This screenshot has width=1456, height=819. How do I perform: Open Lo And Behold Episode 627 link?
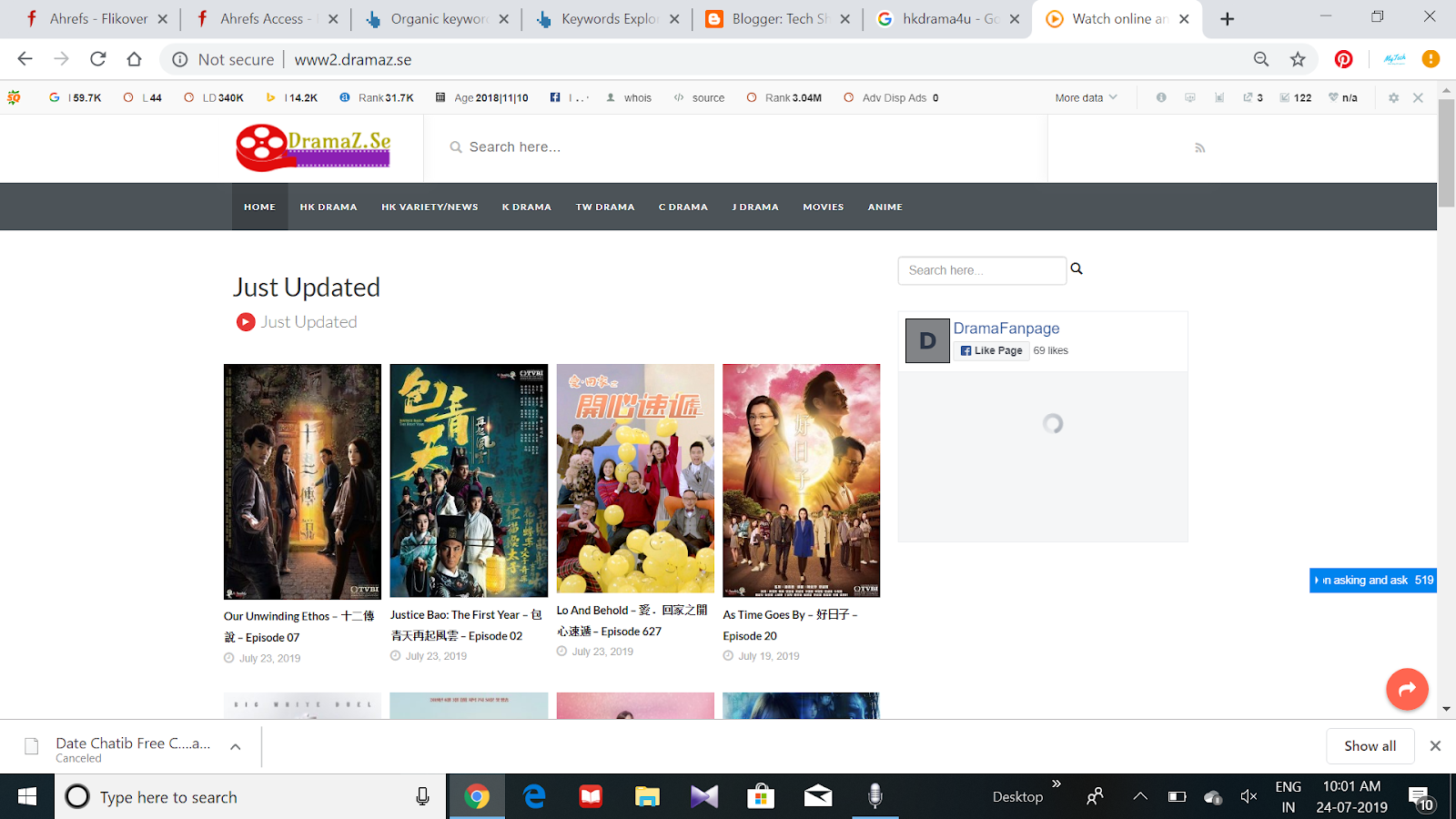(632, 621)
